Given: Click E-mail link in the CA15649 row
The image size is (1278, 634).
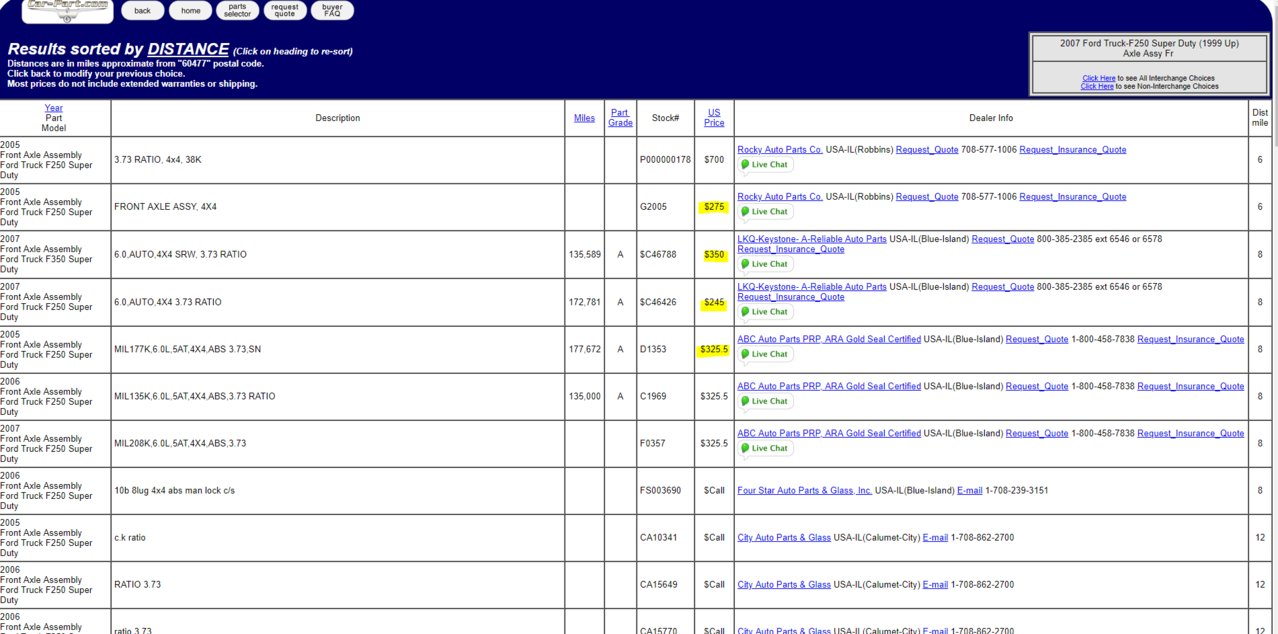Looking at the screenshot, I should pyautogui.click(x=935, y=585).
